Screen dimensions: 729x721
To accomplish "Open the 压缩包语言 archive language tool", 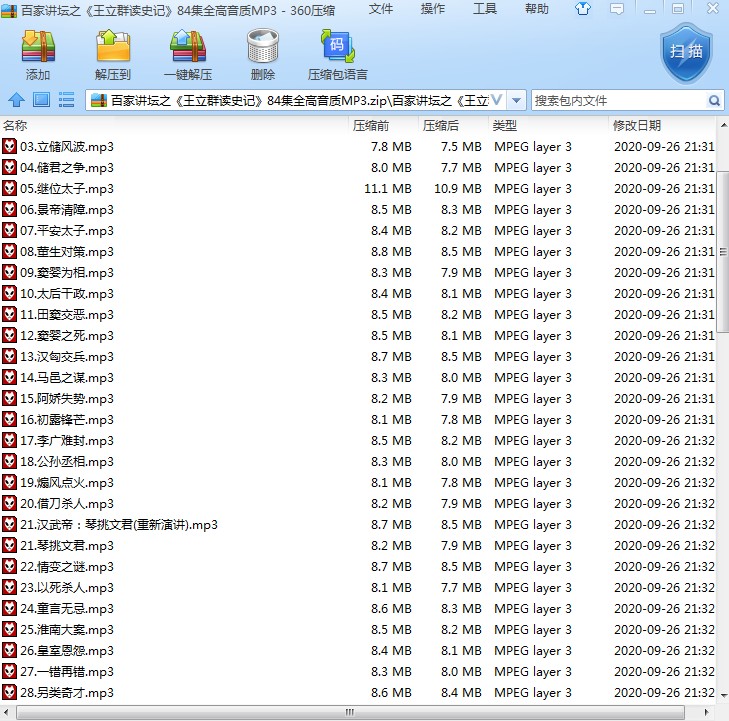I will coord(337,54).
